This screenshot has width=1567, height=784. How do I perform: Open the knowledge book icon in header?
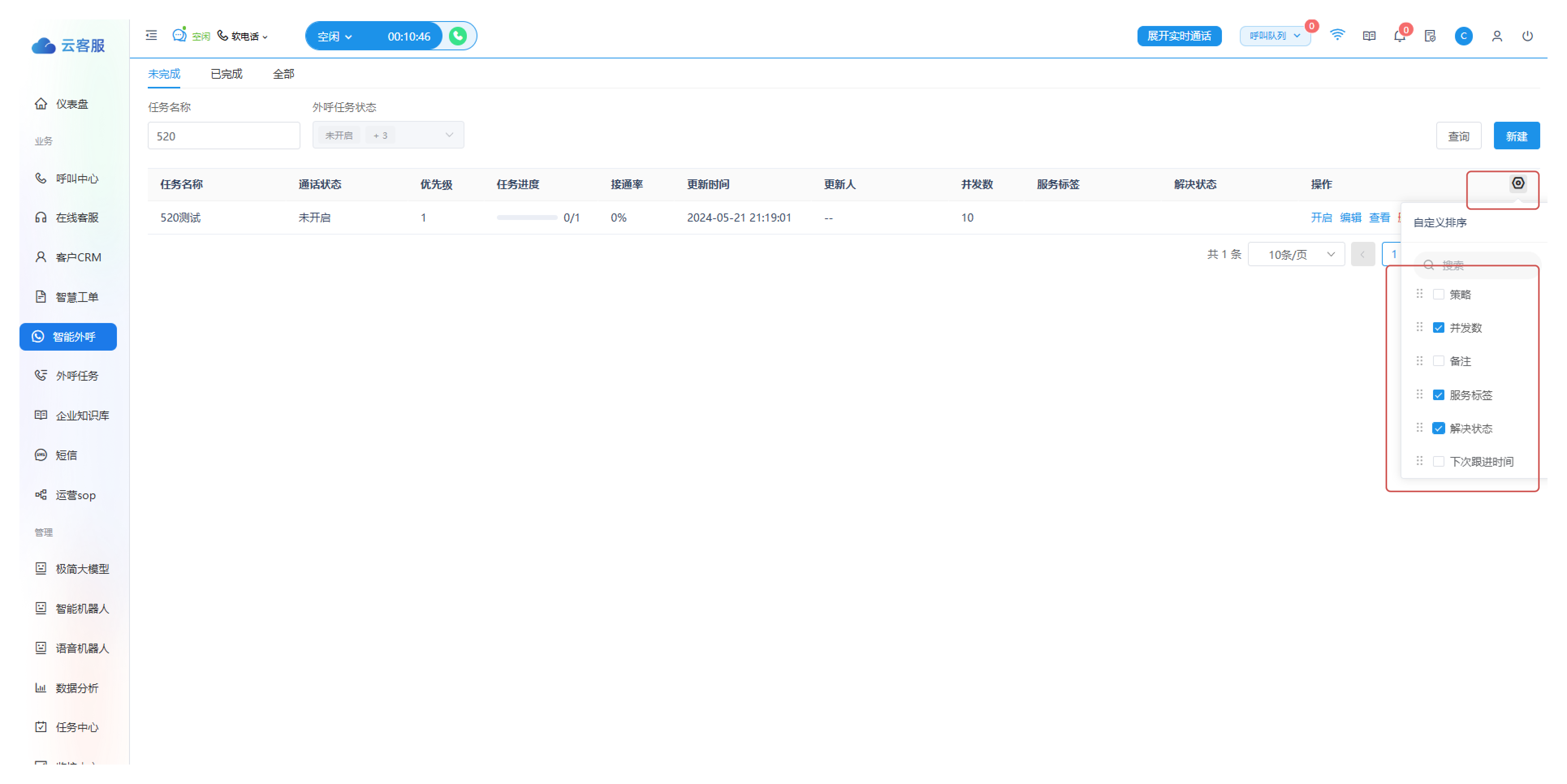click(1369, 36)
